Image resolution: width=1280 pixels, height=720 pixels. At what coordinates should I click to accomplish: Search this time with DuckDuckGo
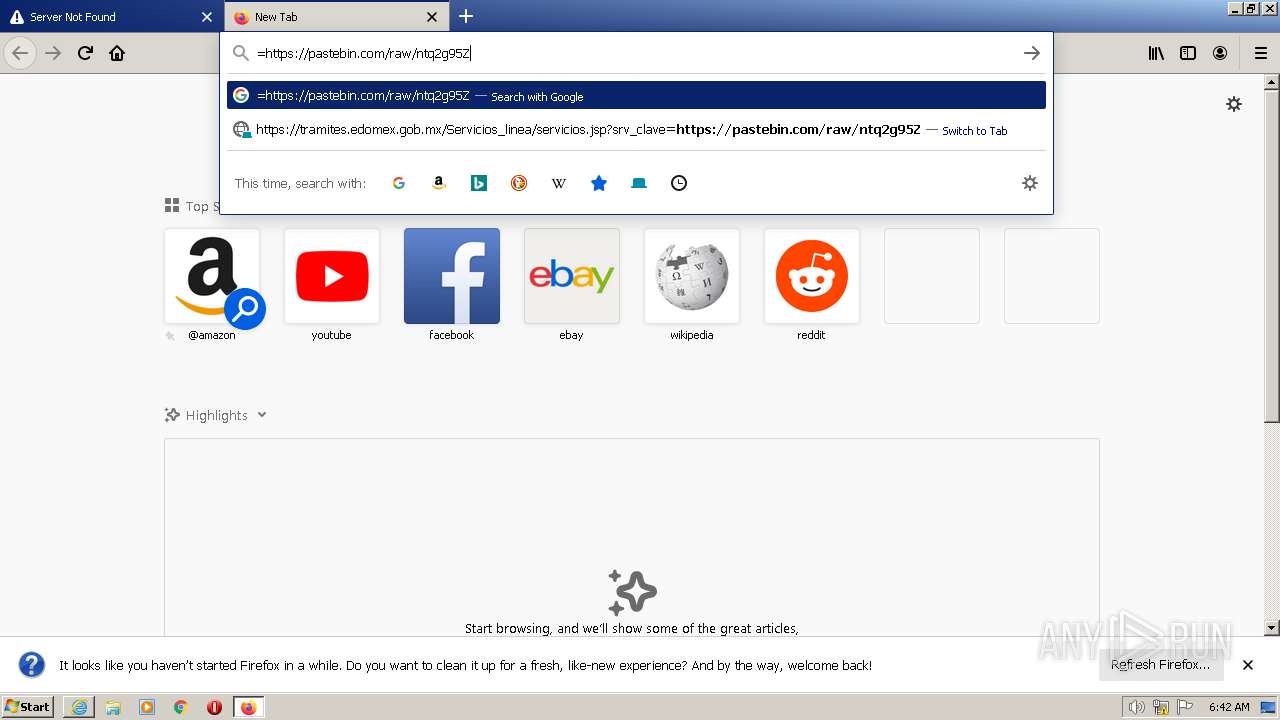pyautogui.click(x=519, y=183)
